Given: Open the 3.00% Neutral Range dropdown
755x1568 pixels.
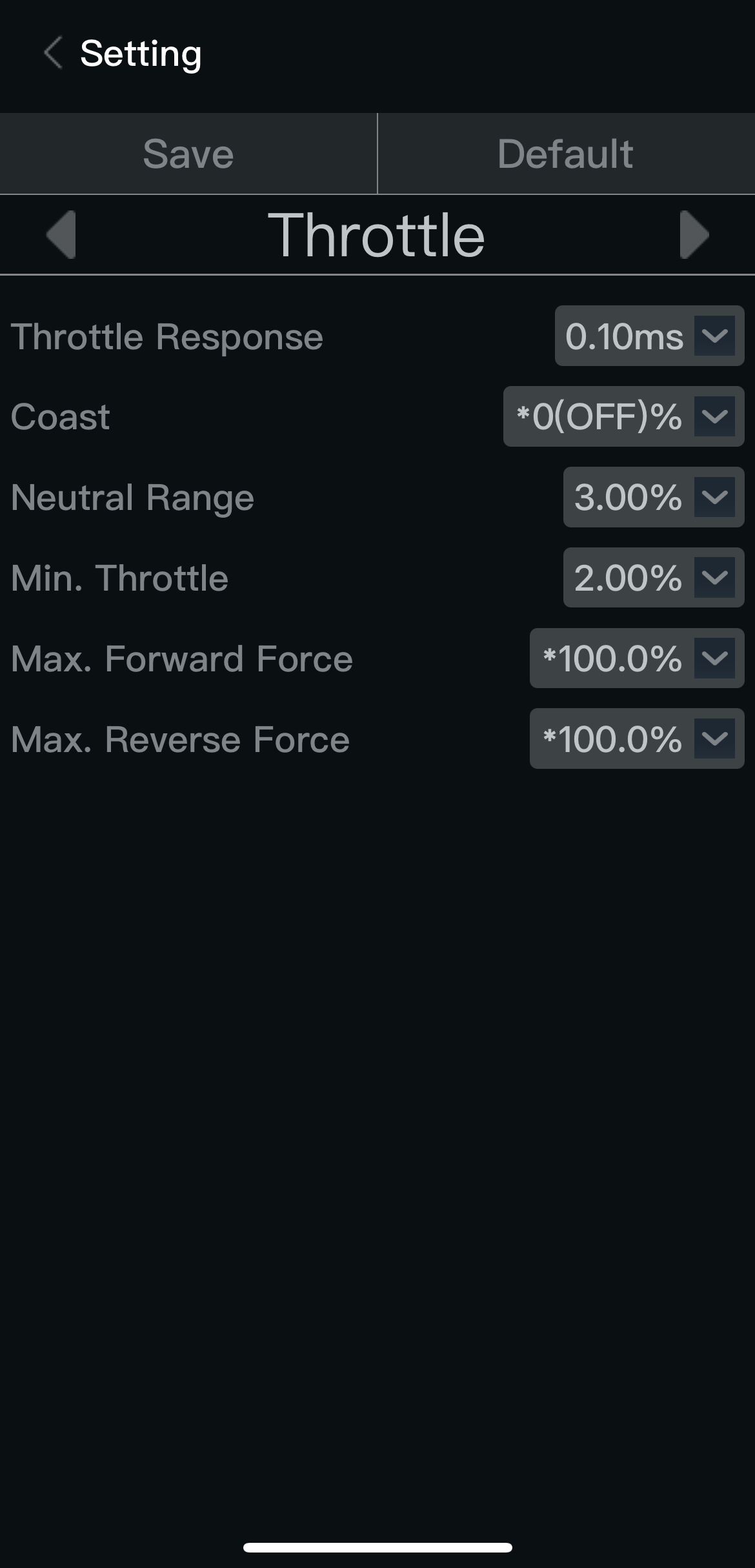Looking at the screenshot, I should 654,497.
